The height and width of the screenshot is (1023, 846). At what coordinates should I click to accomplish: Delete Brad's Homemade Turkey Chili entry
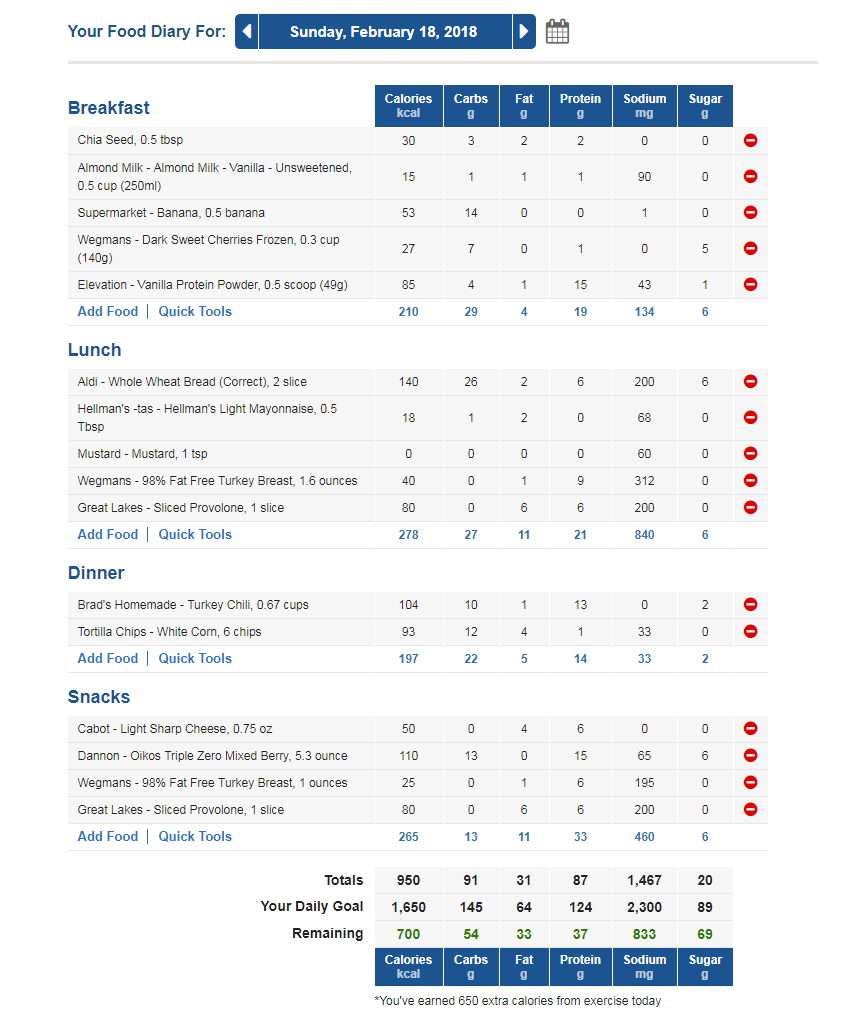[750, 605]
